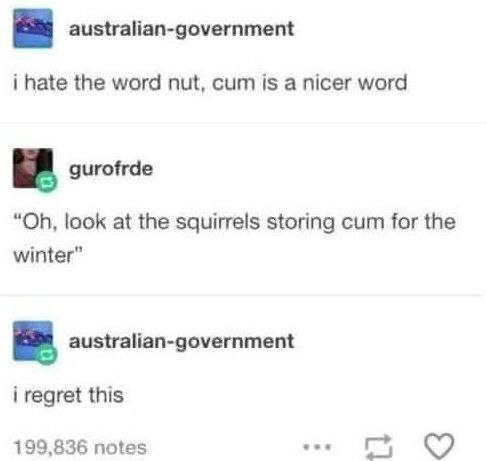
Task: Click "nicer word" at end of first post
Action: [354, 83]
